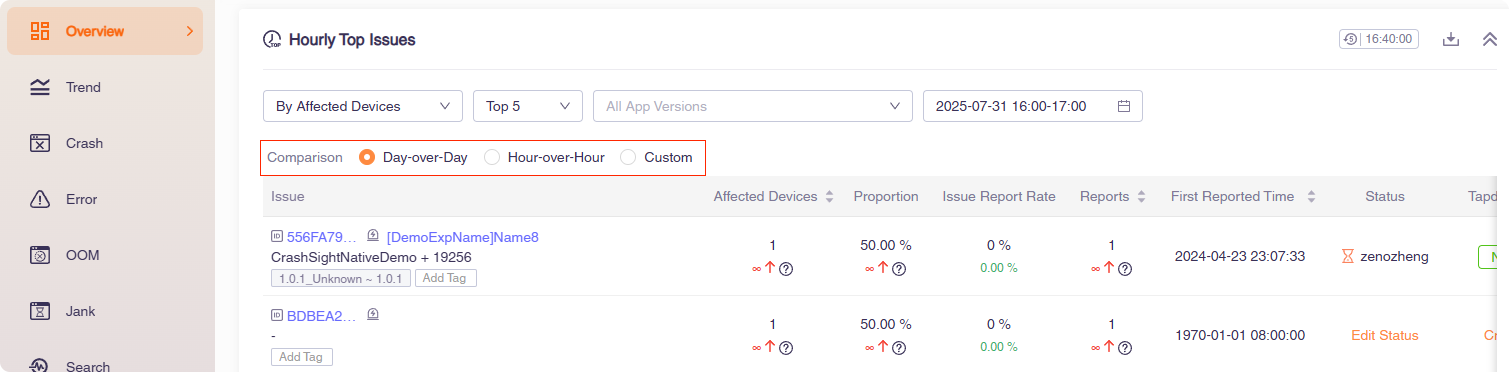Viewport: 1509px width, 372px height.
Task: Open All App Versions dropdown
Action: click(753, 106)
